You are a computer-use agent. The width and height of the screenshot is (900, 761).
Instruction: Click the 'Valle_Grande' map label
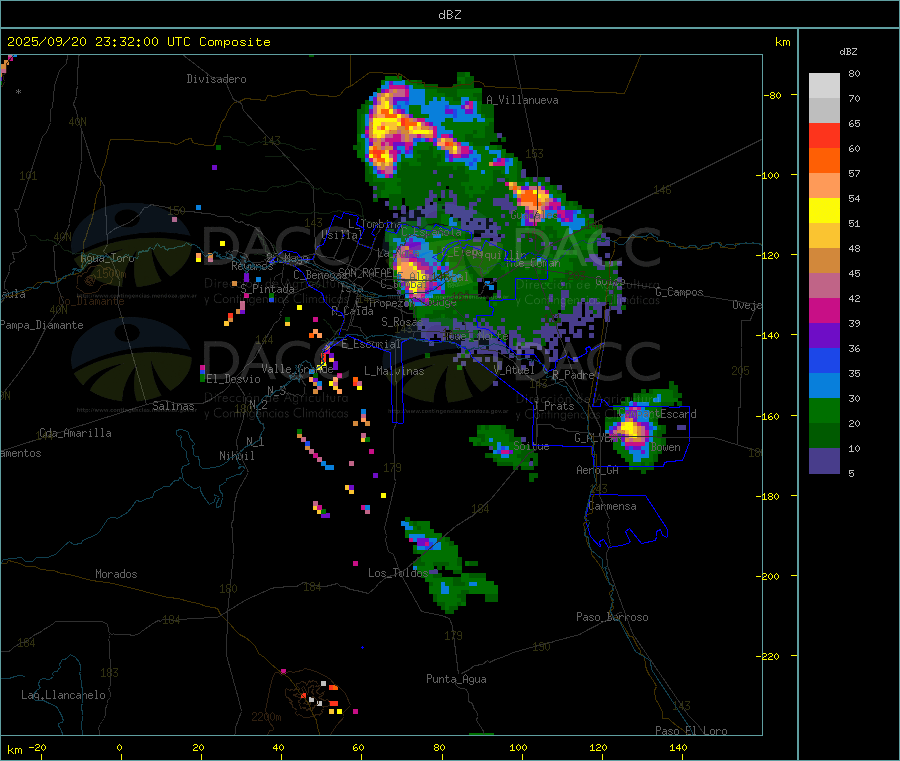(298, 369)
